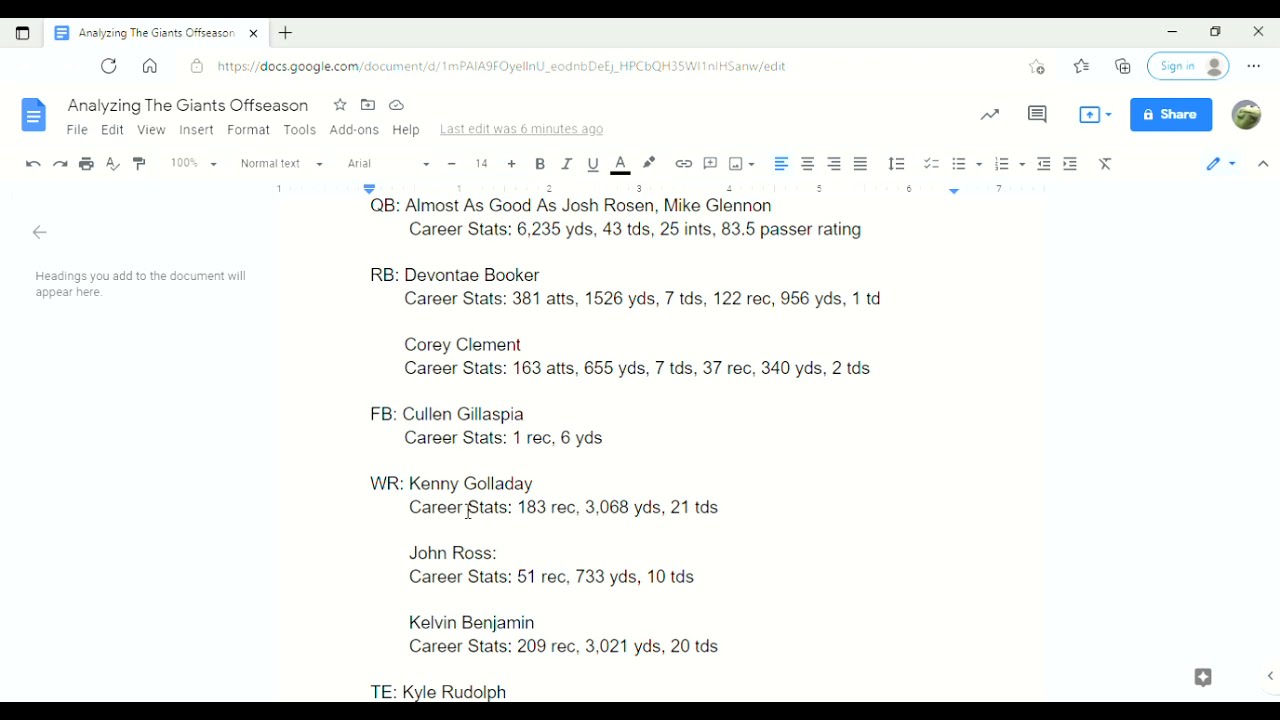1280x720 pixels.
Task: Apply a numbered list
Action: coord(1003,164)
